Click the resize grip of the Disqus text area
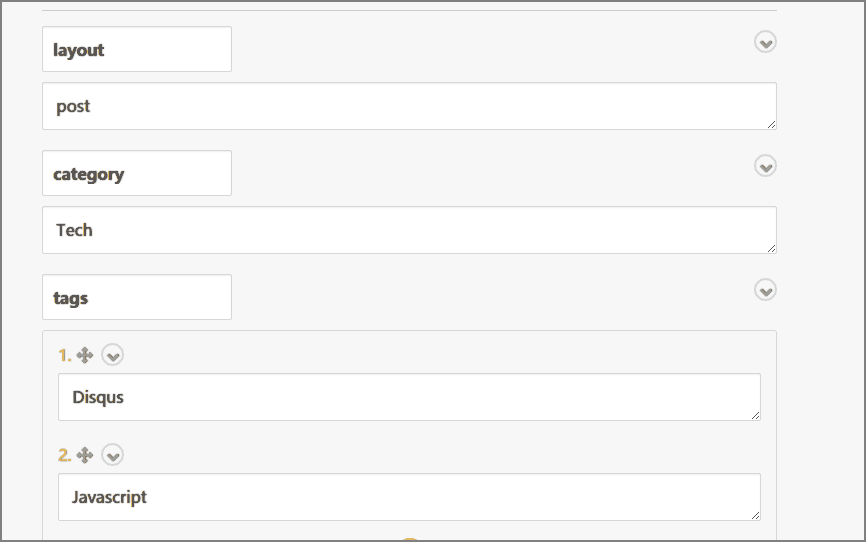866x542 pixels. coord(756,415)
